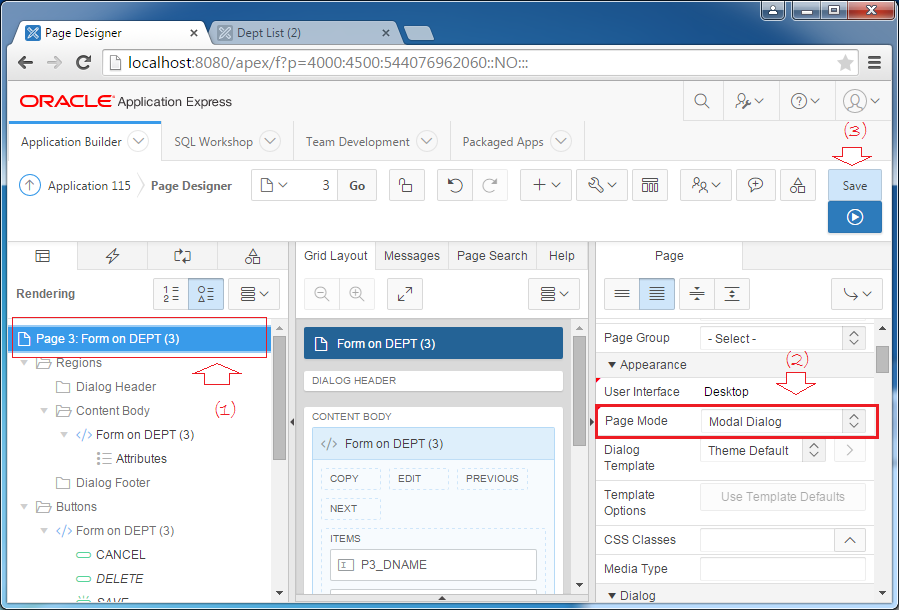Toggle the magnifier zoom-out icon in Grid Layout
The height and width of the screenshot is (610, 899).
point(322,293)
